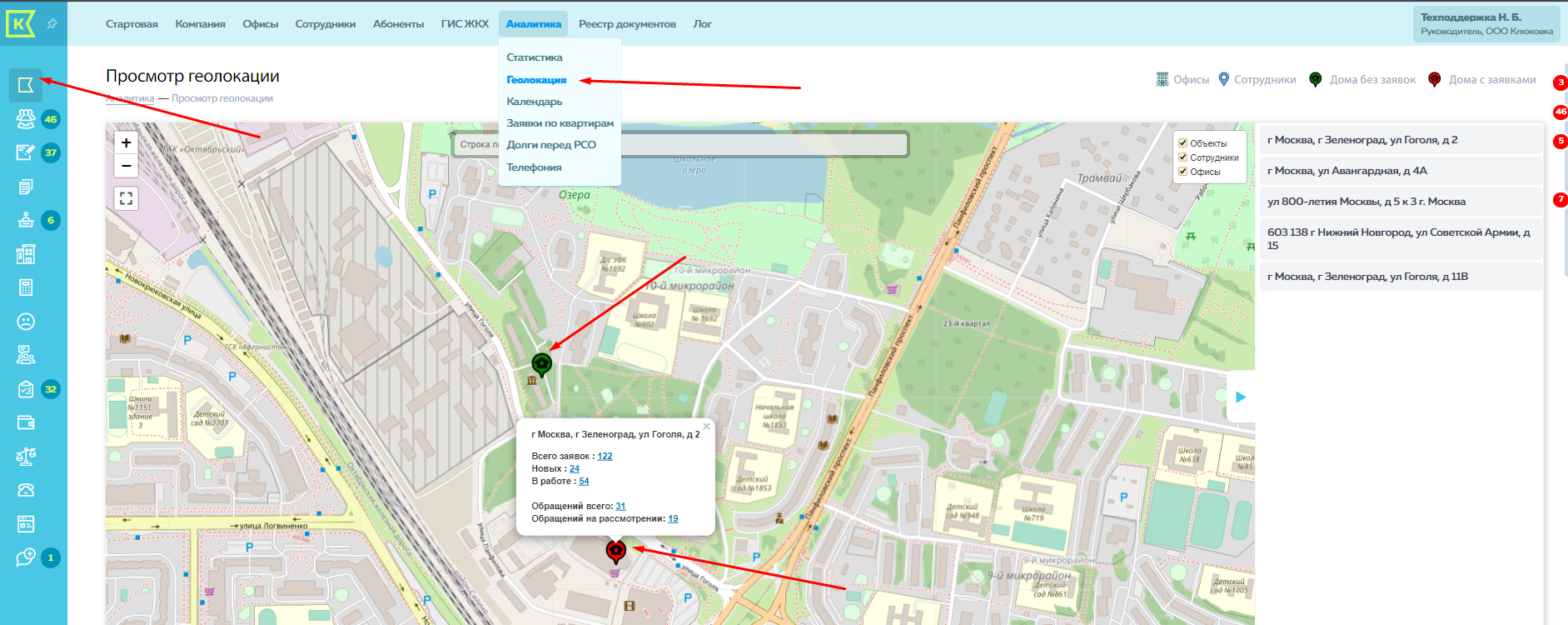Zoom in the map with plus button
The height and width of the screenshot is (625, 1568).
pyautogui.click(x=126, y=142)
